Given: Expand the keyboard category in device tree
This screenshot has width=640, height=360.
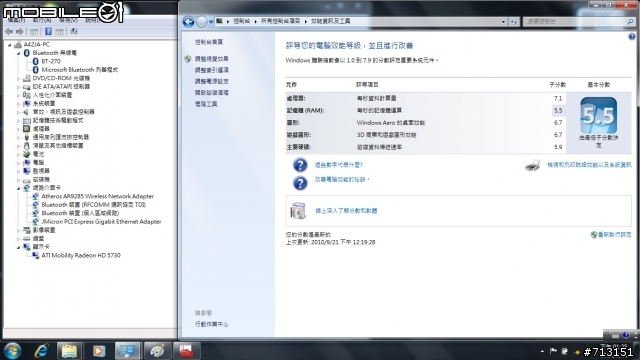Looking at the screenshot, I should tap(18, 239).
